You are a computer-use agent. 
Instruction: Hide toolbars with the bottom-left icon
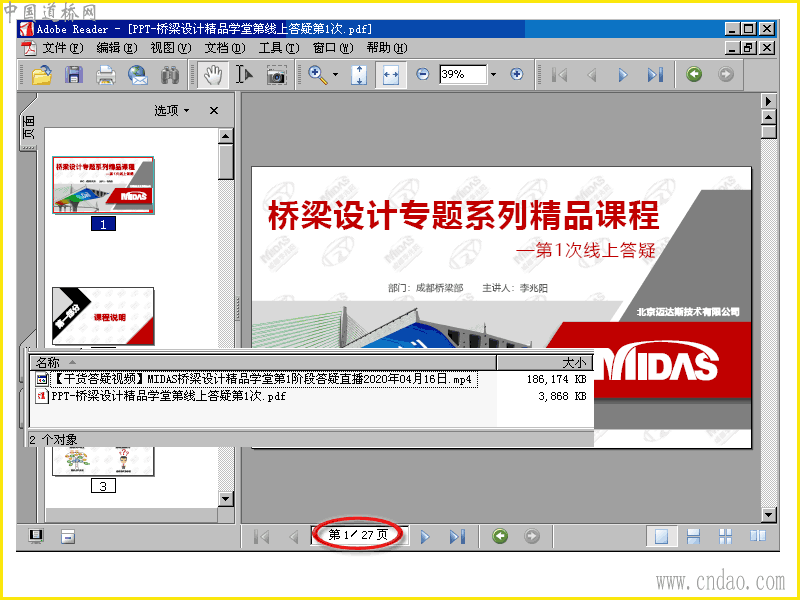click(x=68, y=536)
